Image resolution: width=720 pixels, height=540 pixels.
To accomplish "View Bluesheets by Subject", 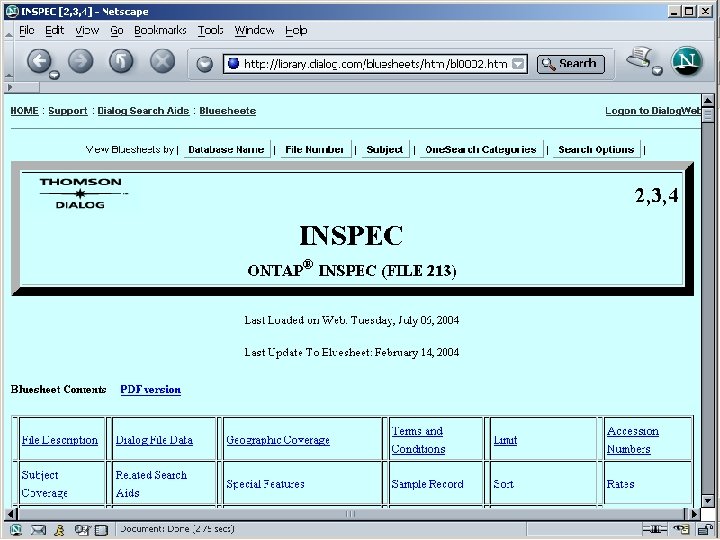I will pos(385,149).
